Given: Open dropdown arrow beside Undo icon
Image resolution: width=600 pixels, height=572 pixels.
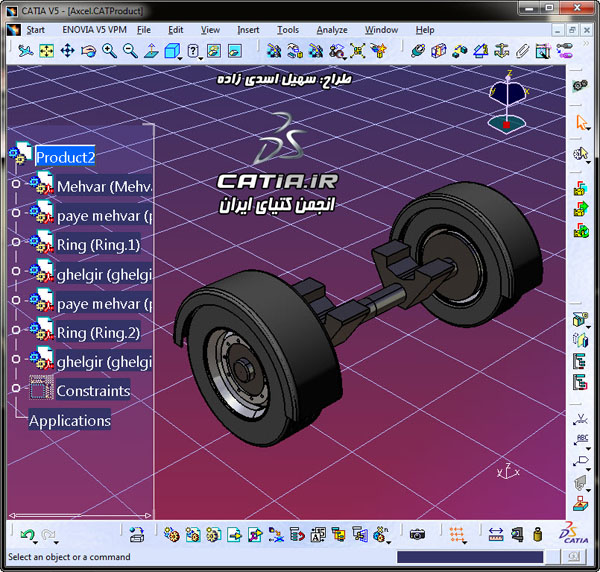Looking at the screenshot, I should [35, 543].
